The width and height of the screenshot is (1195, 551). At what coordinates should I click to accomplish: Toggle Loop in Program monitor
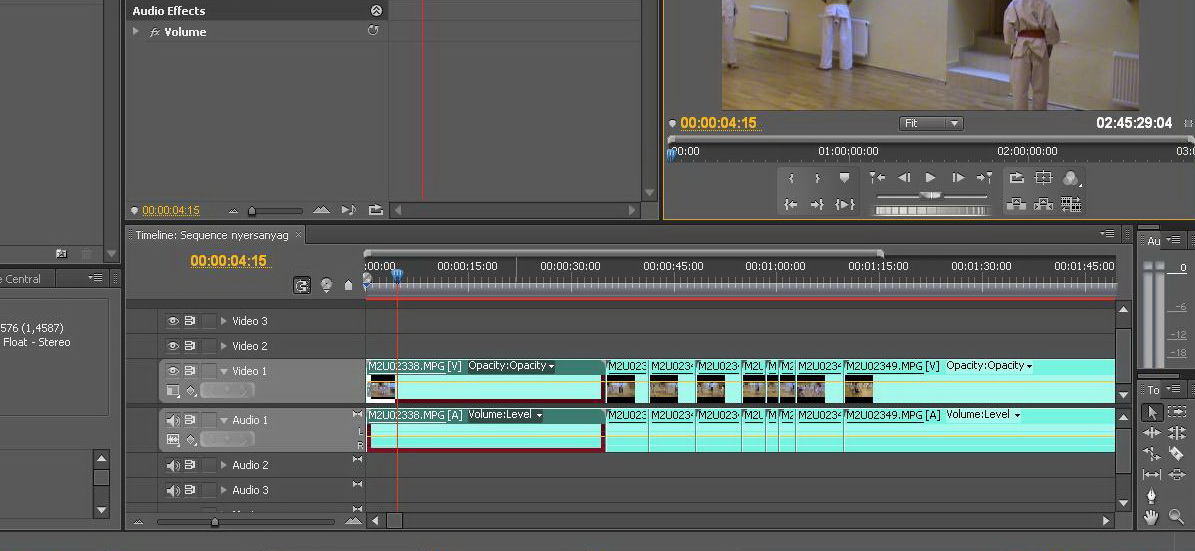[1017, 178]
